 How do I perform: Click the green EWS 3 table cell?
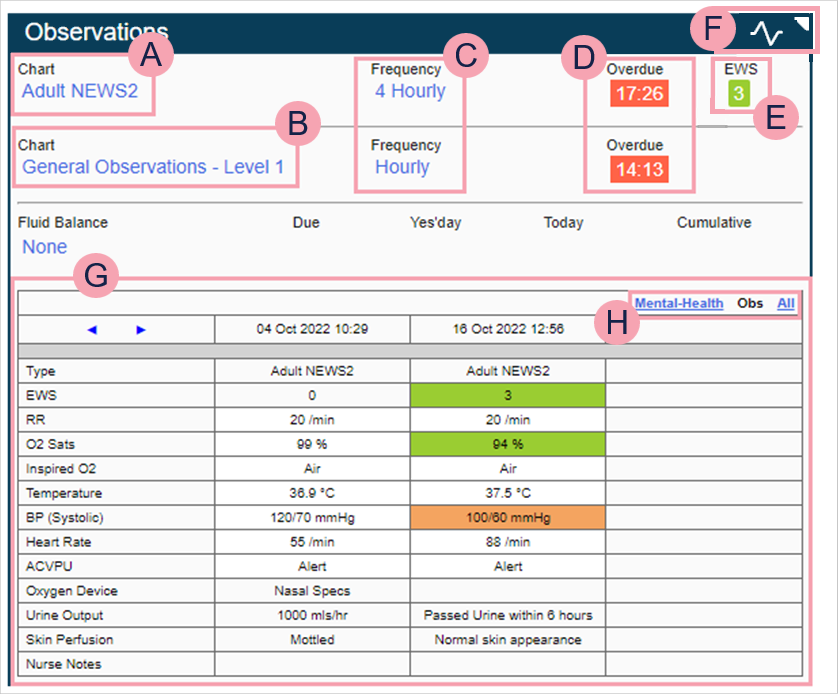click(x=507, y=395)
